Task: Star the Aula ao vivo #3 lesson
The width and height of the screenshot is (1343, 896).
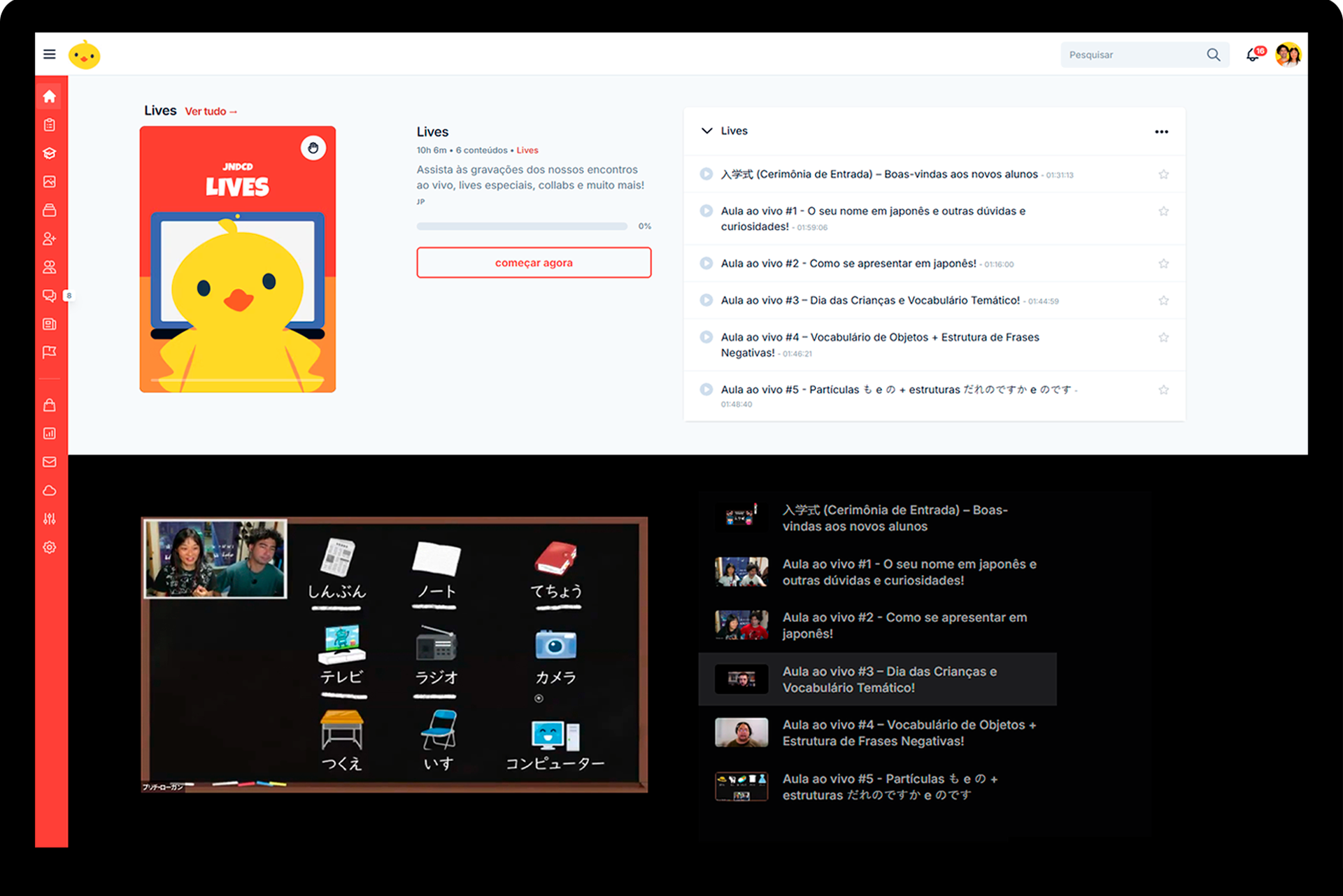Action: [1163, 301]
